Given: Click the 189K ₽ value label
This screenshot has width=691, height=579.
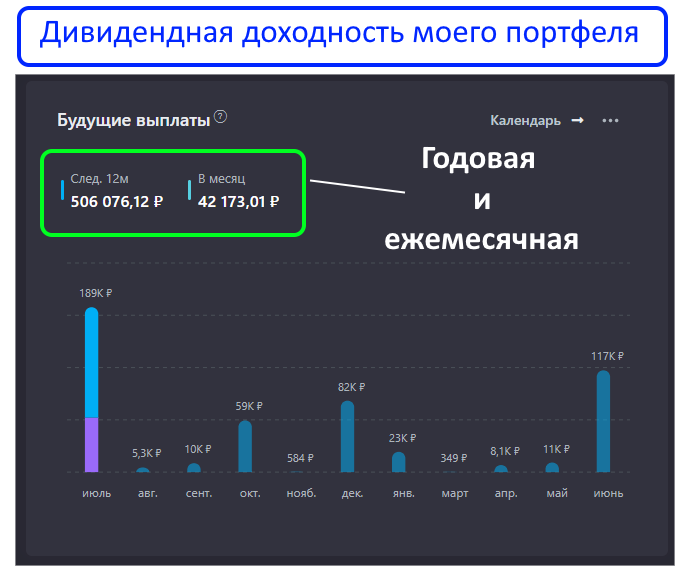Looking at the screenshot, I should coord(96,293).
